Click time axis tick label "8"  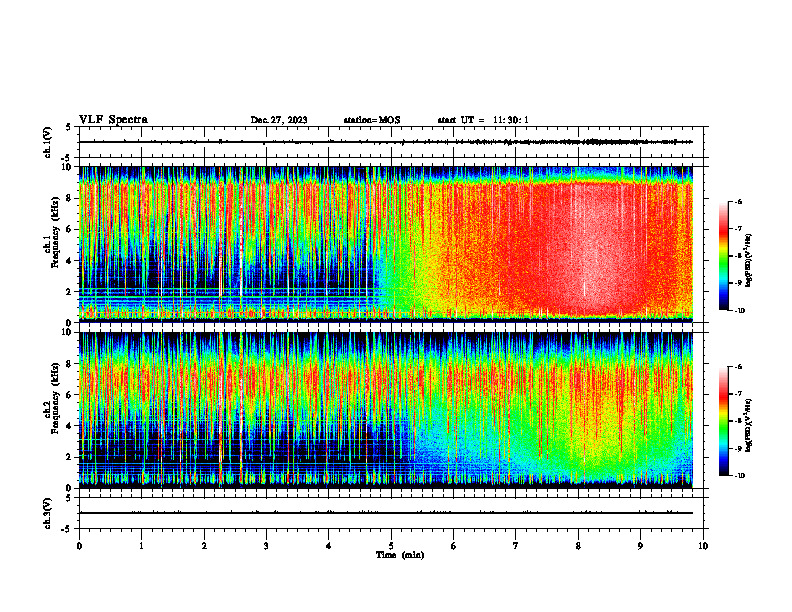click(578, 546)
